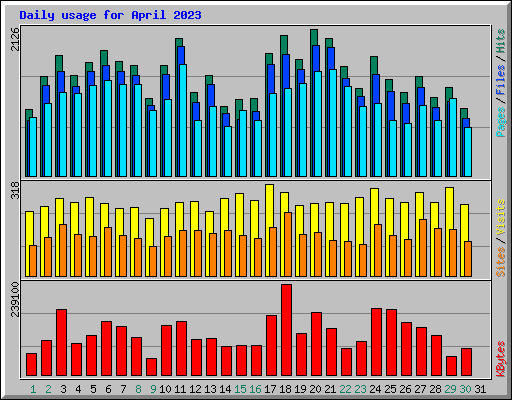Click the 2126 hits axis value
Image resolution: width=512 pixels, height=400 pixels.
pyautogui.click(x=15, y=39)
